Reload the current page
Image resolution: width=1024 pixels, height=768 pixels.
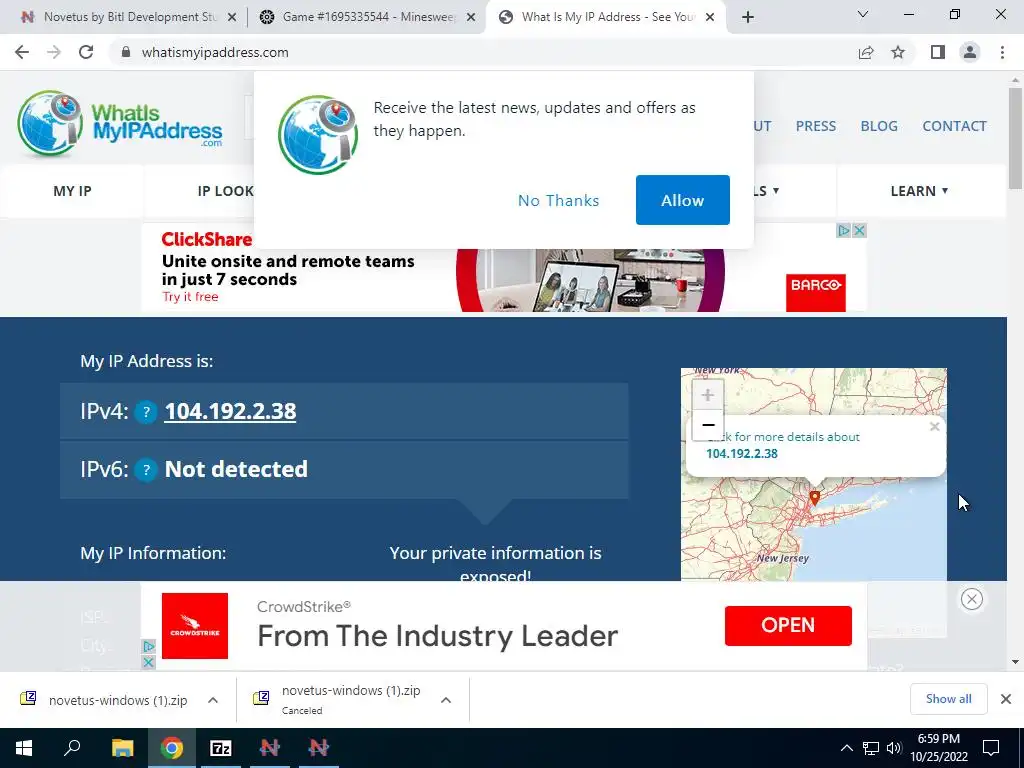click(x=86, y=52)
